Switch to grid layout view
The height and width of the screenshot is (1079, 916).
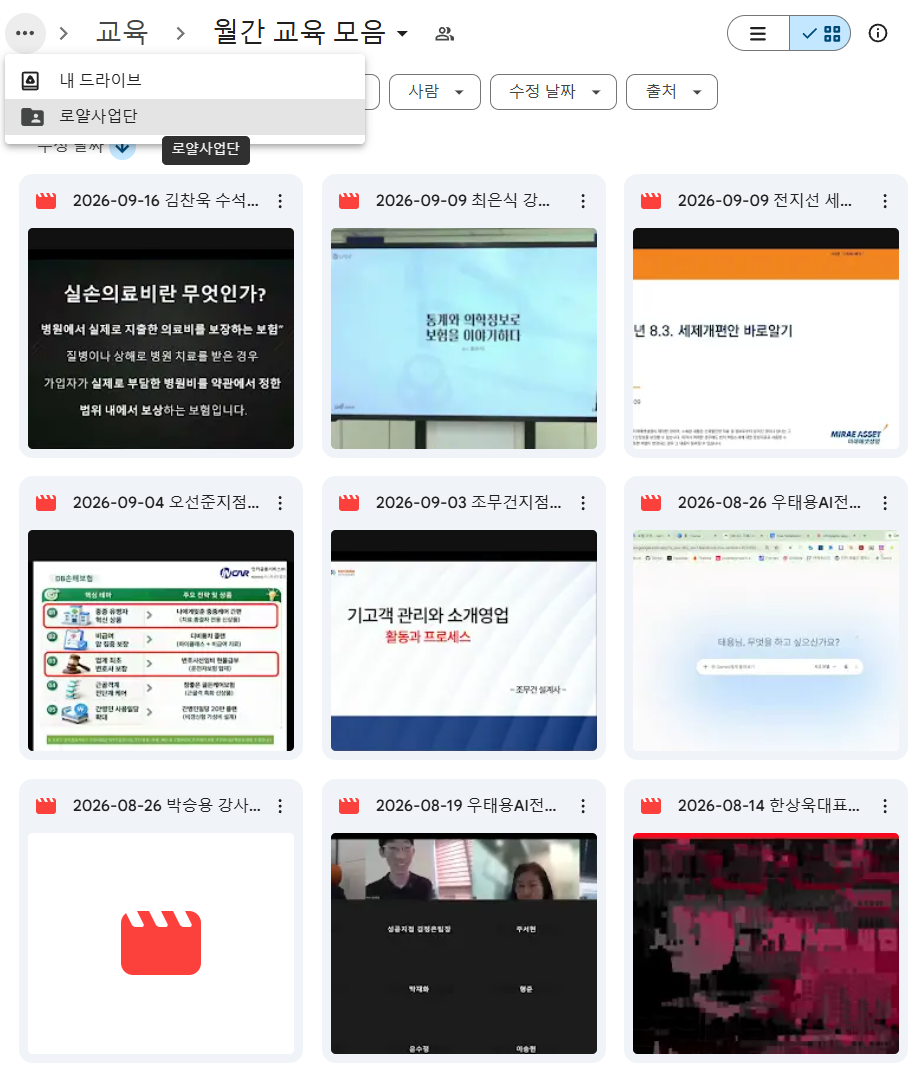click(x=820, y=33)
